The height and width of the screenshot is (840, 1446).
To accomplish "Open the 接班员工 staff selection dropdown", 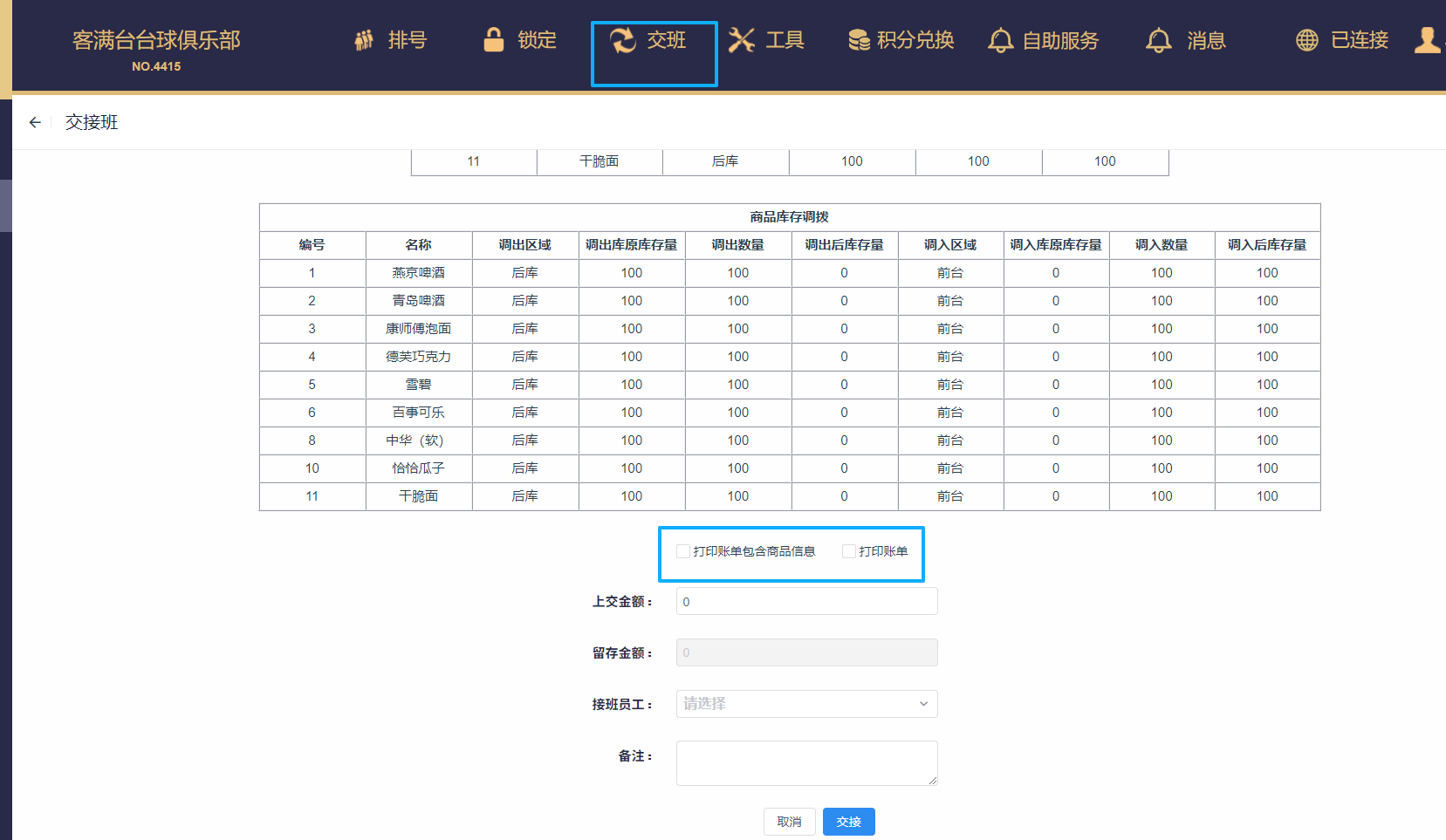I will [805, 704].
